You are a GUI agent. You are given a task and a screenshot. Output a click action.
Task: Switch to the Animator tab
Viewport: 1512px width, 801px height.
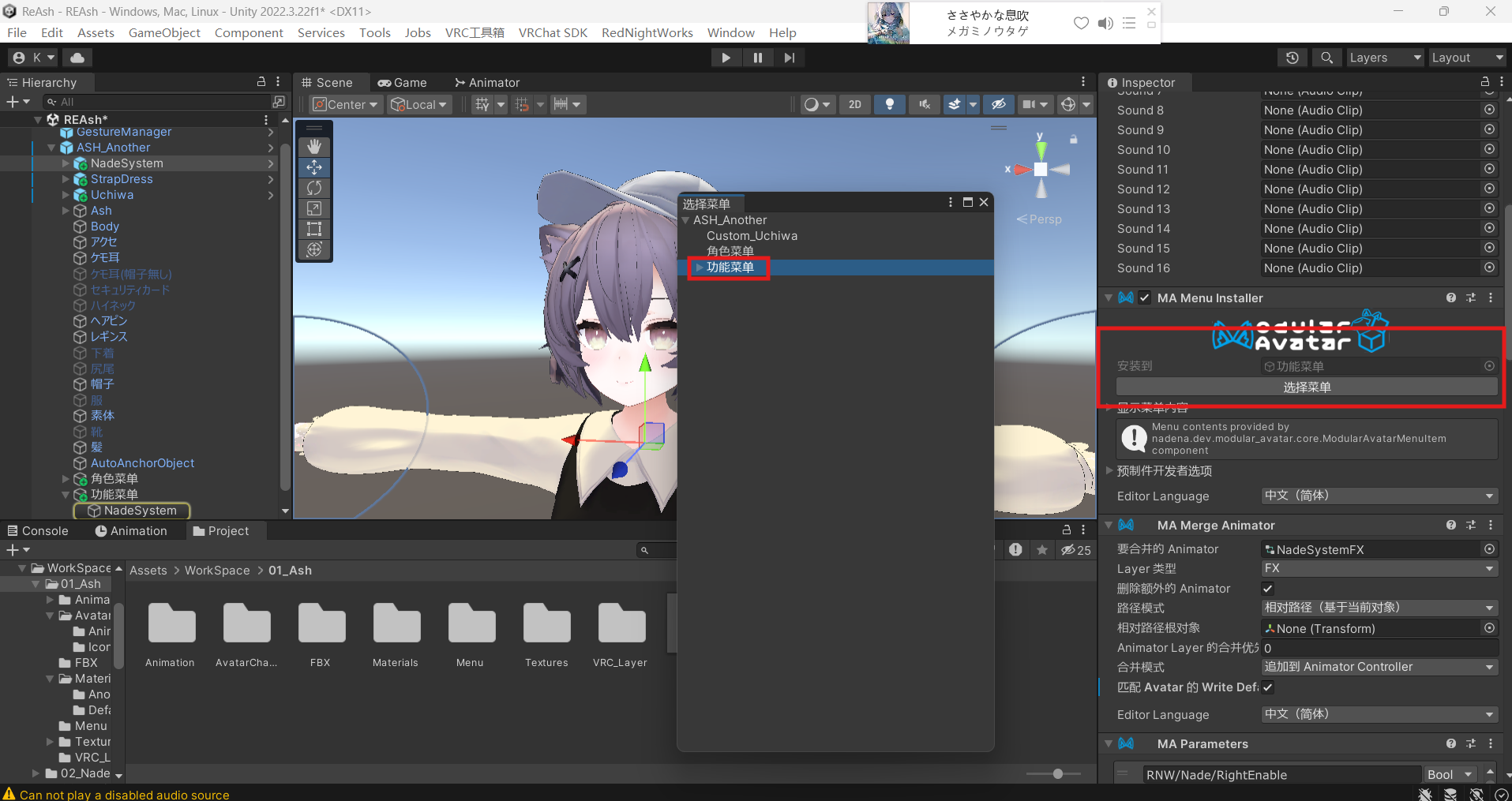[x=487, y=83]
